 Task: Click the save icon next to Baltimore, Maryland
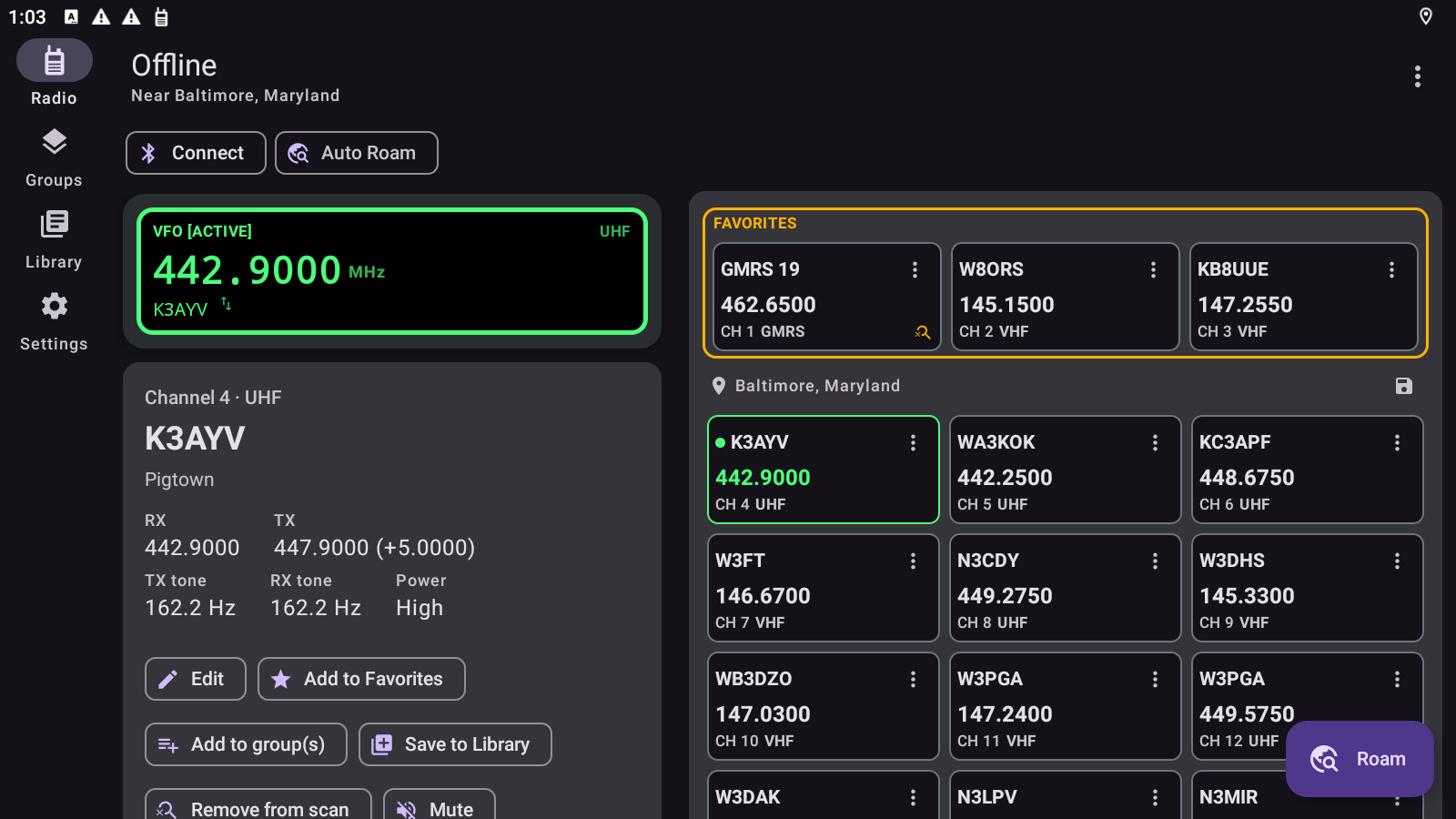[x=1403, y=386]
